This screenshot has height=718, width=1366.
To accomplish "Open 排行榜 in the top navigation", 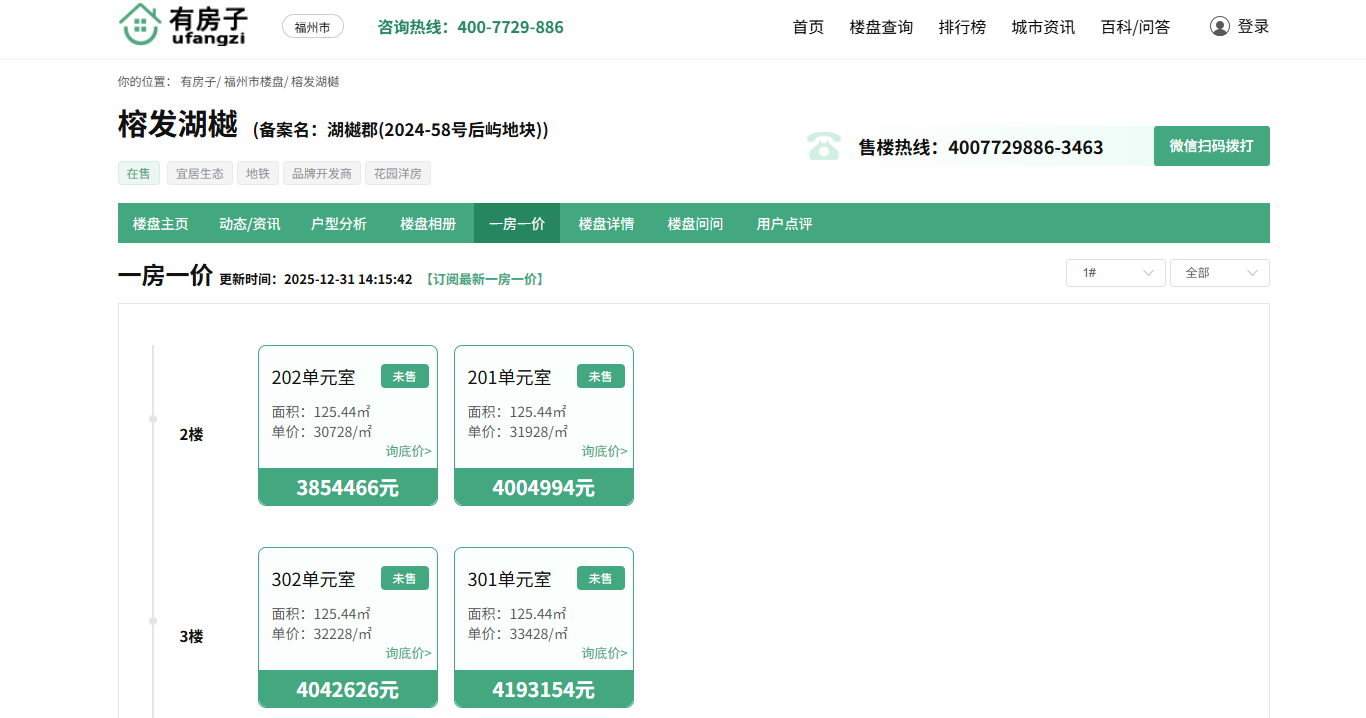I will [962, 27].
